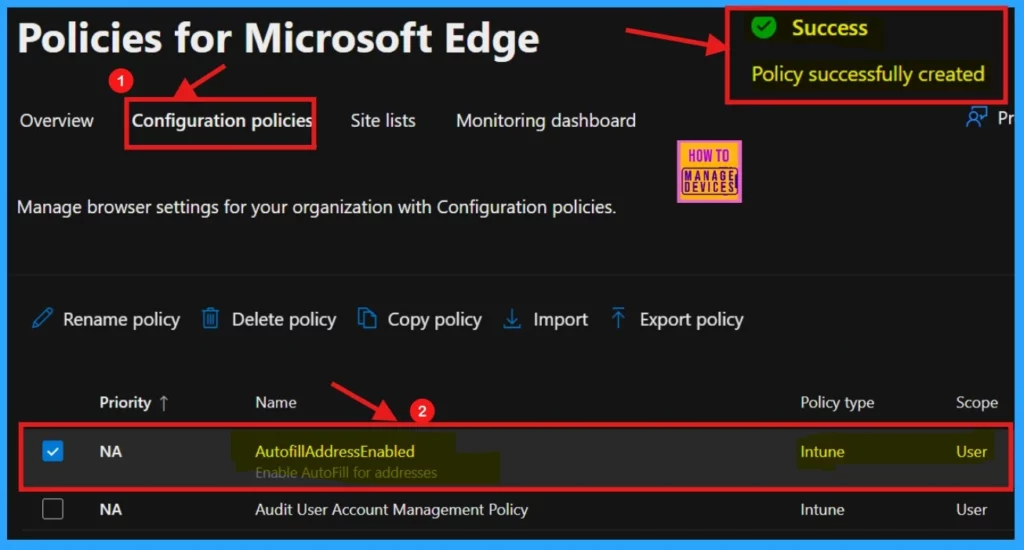Click 'Enable AutoFill for addresses' description
1024x550 pixels.
tap(346, 472)
